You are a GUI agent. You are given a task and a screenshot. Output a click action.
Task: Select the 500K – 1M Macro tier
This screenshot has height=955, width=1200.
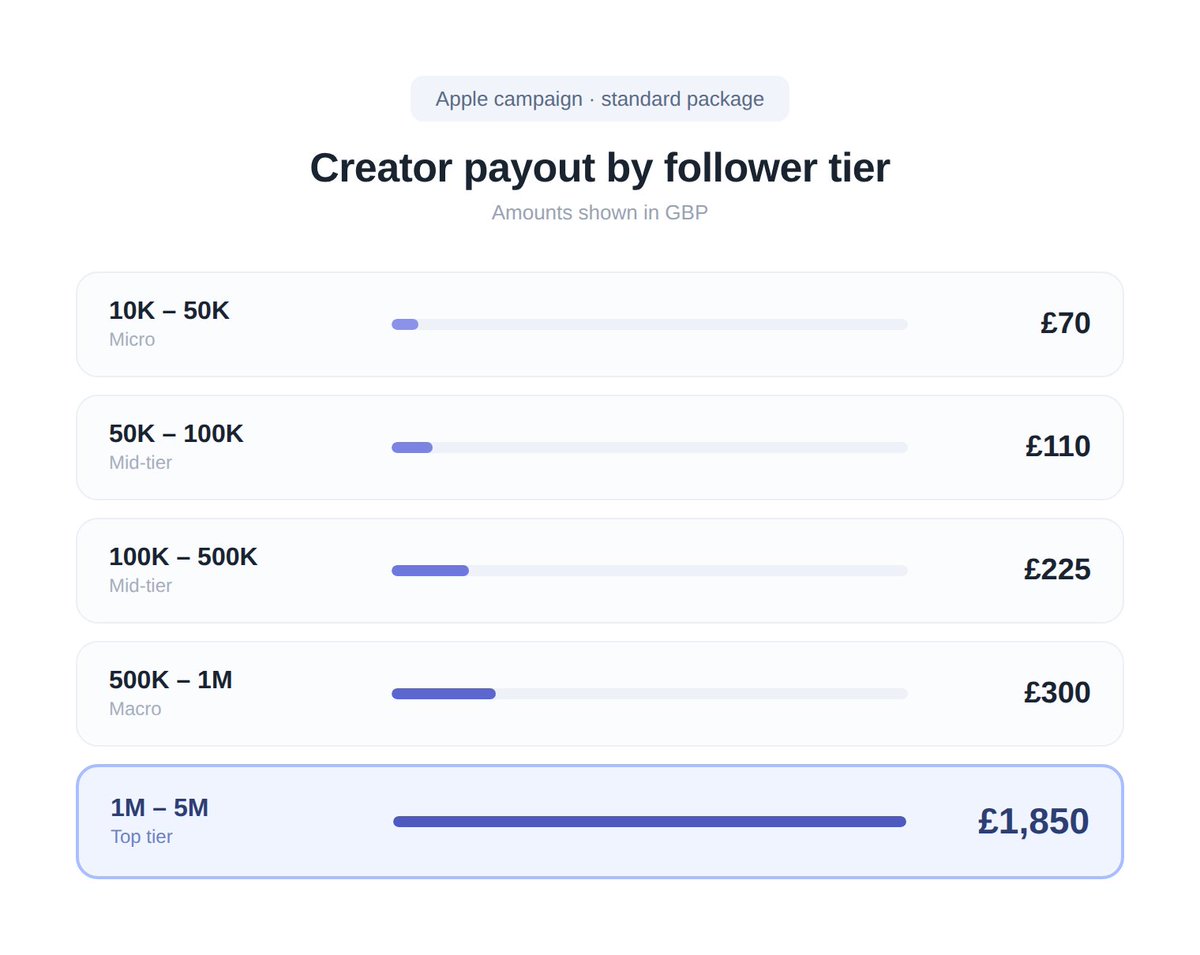(600, 693)
